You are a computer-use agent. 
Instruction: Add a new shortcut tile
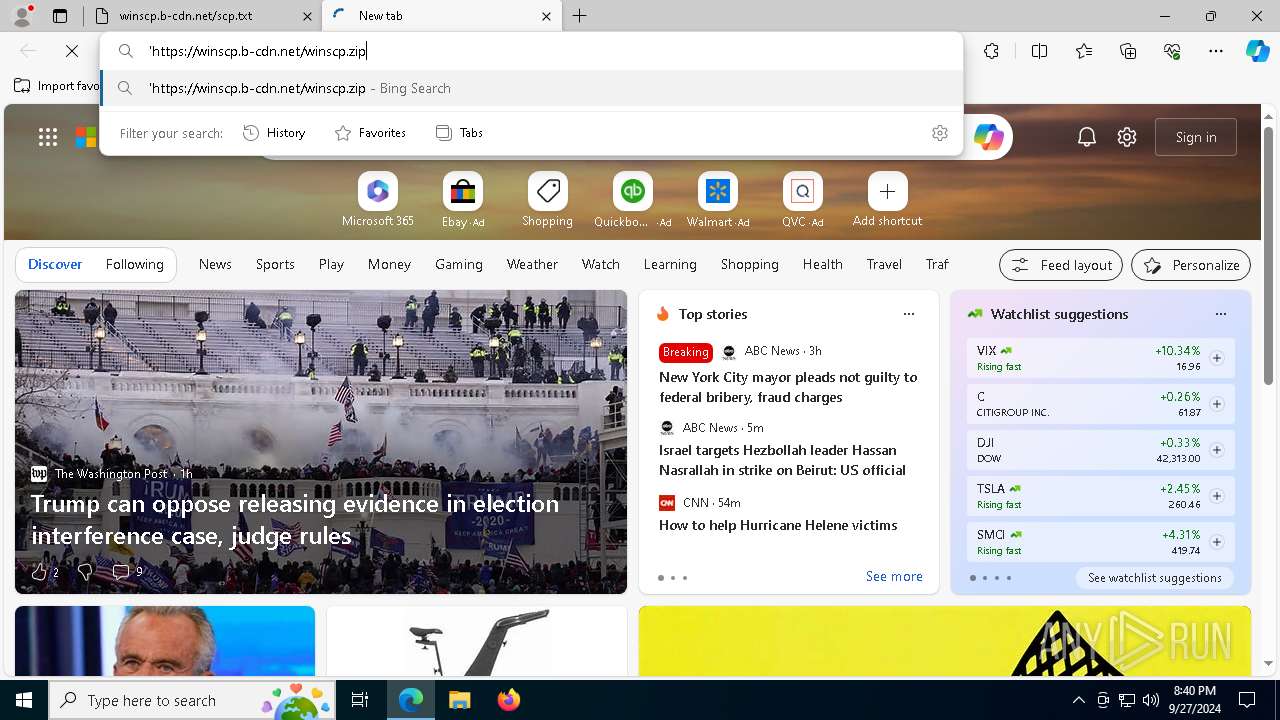click(x=887, y=200)
